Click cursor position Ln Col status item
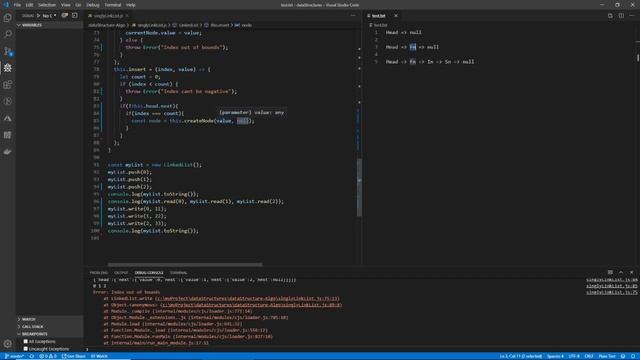 pyautogui.click(x=521, y=356)
